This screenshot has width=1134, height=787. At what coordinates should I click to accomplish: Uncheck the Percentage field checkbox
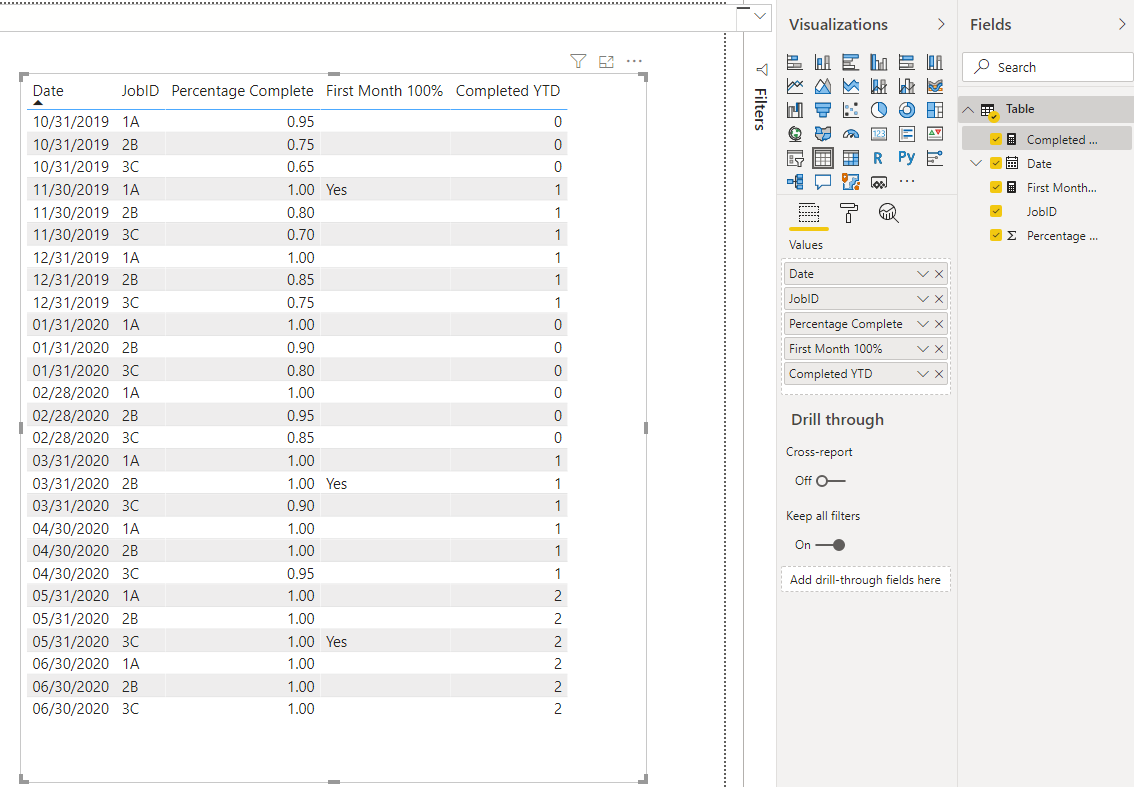tap(996, 235)
